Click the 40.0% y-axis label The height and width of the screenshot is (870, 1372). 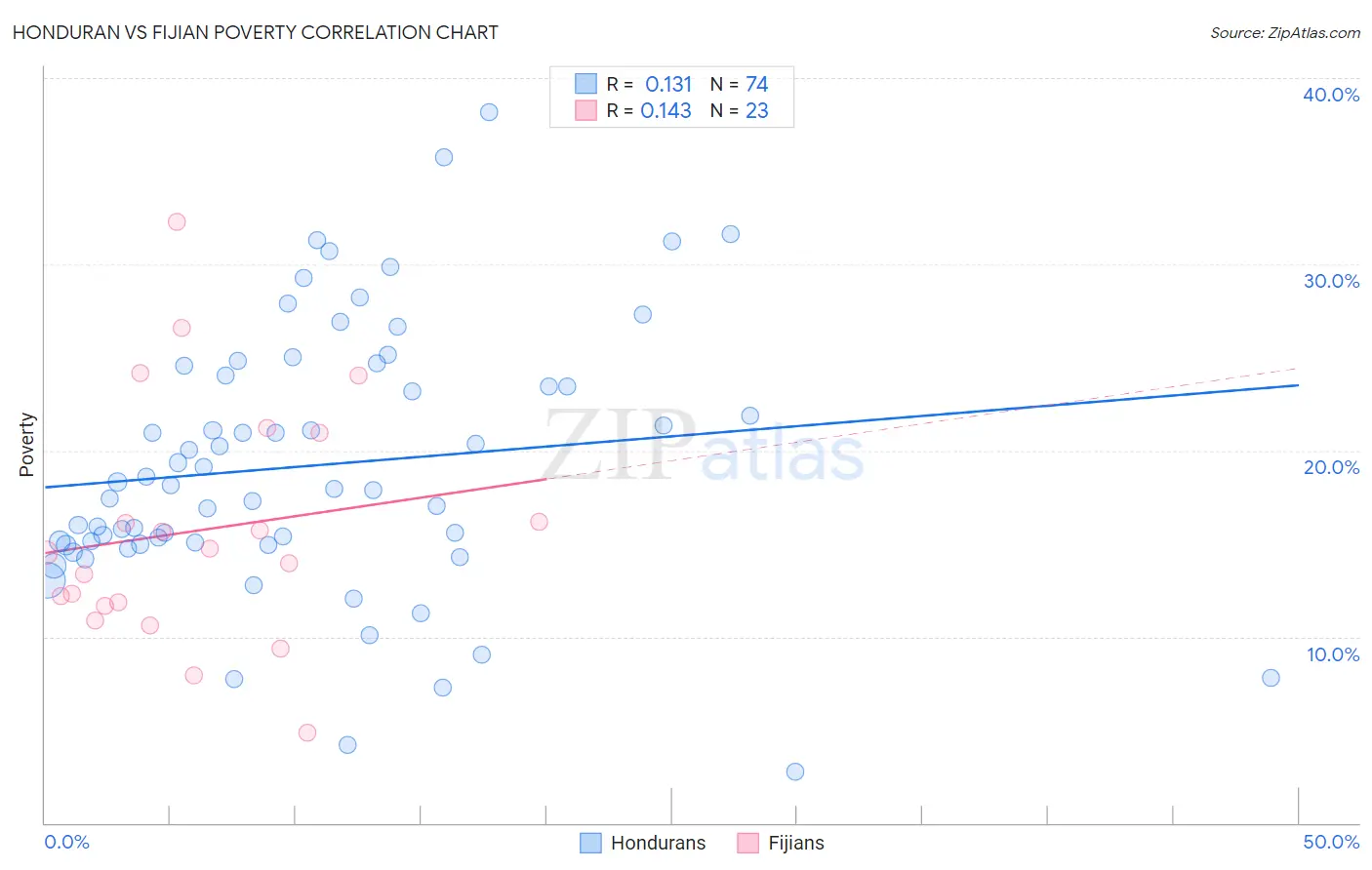coord(1331,95)
